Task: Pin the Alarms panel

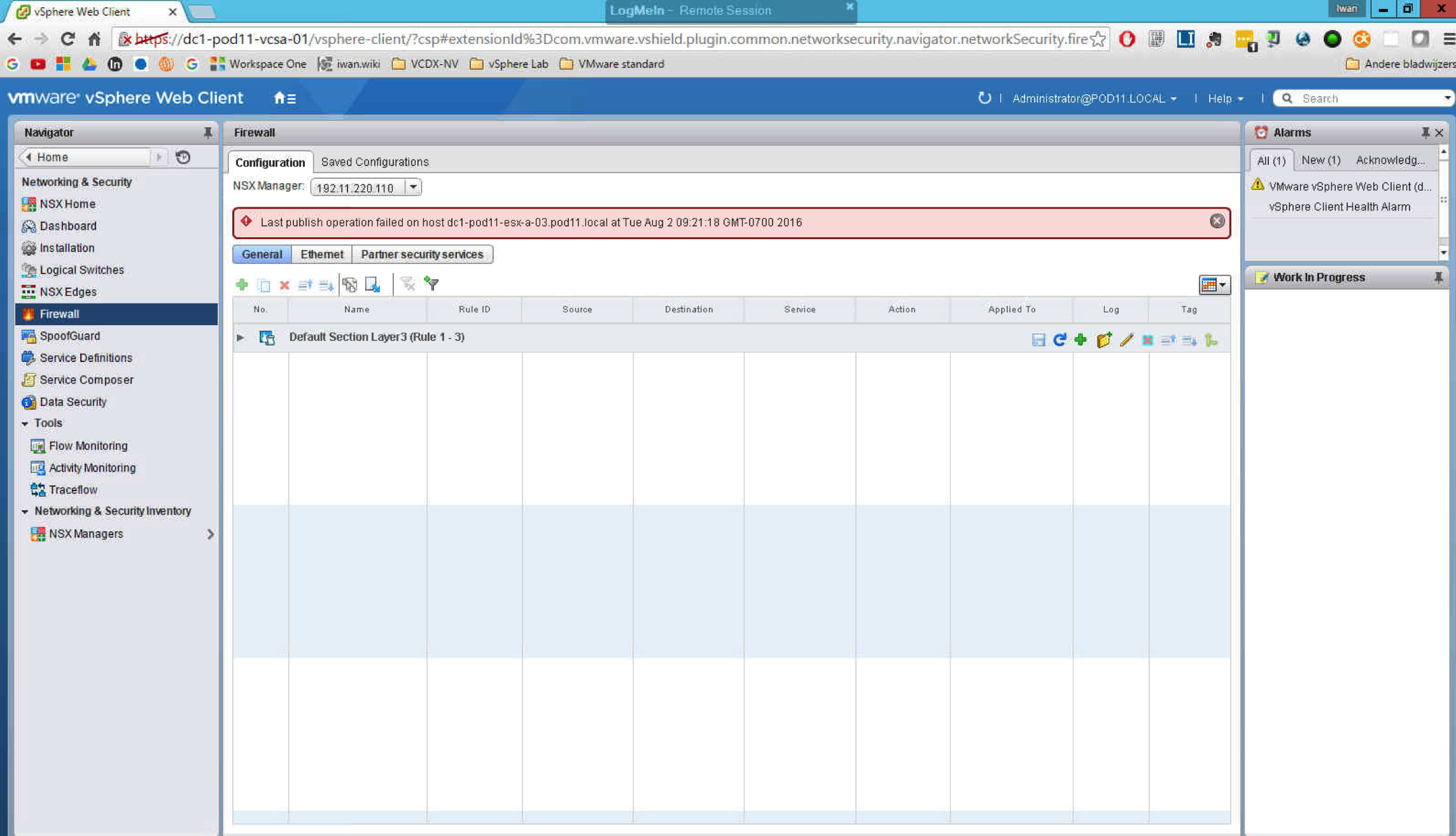Action: click(1425, 132)
